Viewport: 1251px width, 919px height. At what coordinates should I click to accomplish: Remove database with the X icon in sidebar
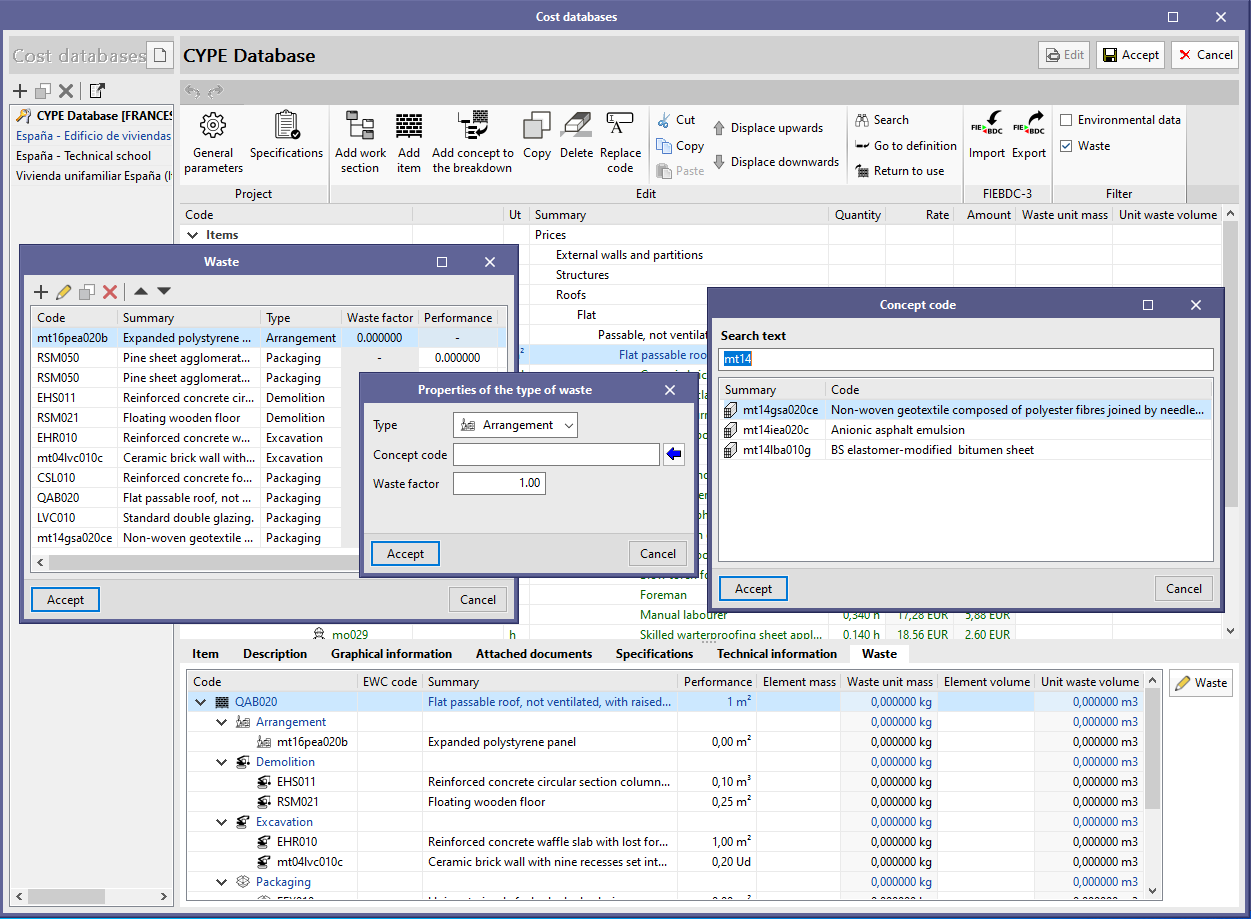[66, 91]
